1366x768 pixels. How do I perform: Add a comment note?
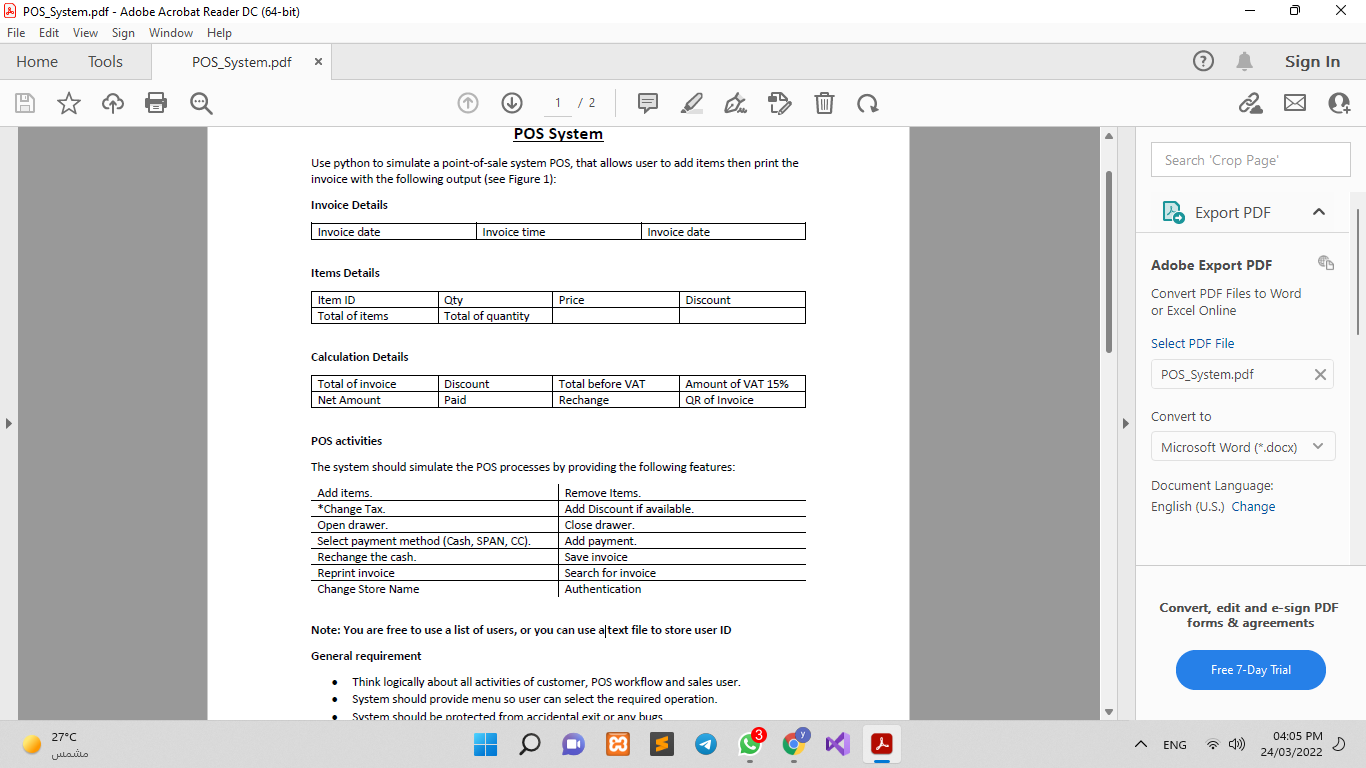pos(648,103)
